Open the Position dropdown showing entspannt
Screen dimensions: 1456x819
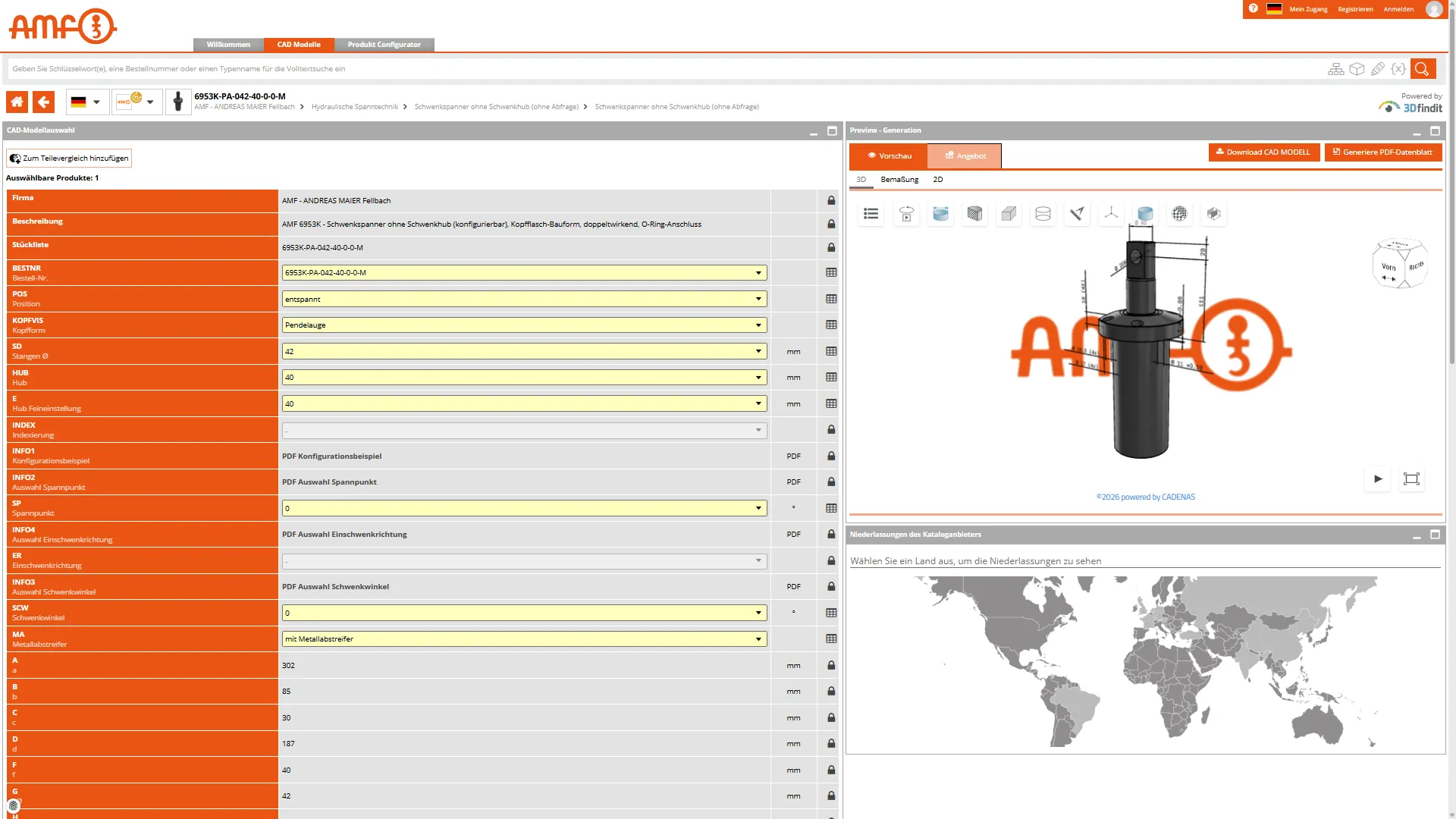point(524,300)
